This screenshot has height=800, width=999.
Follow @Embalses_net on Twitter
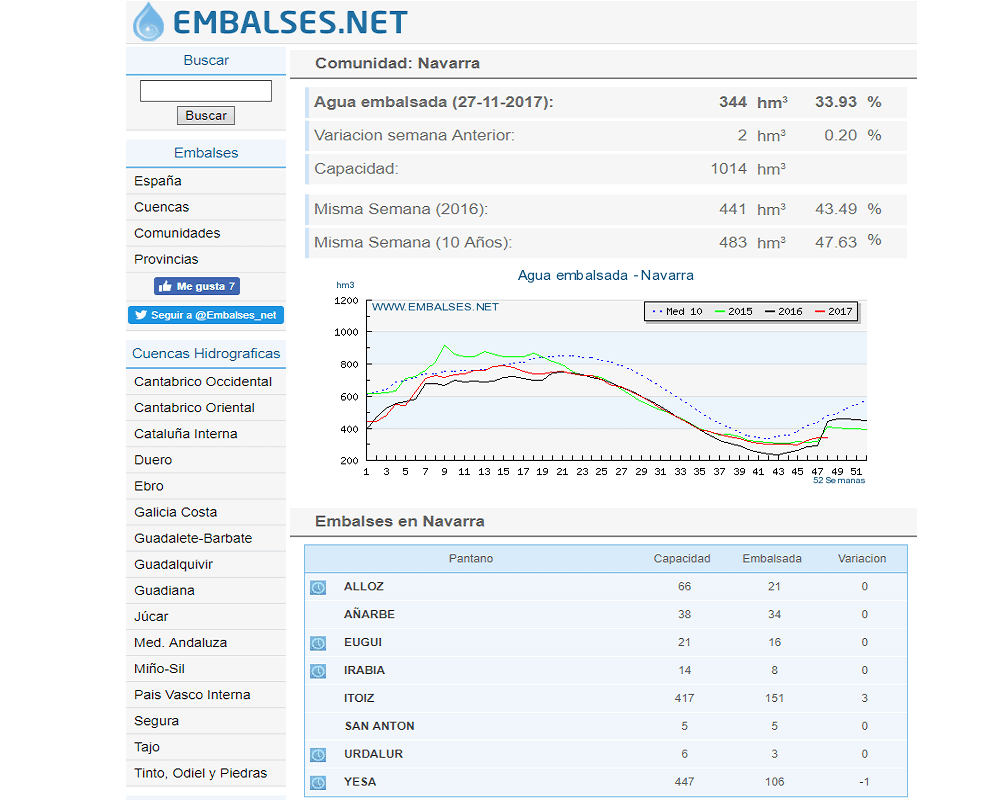coord(206,315)
